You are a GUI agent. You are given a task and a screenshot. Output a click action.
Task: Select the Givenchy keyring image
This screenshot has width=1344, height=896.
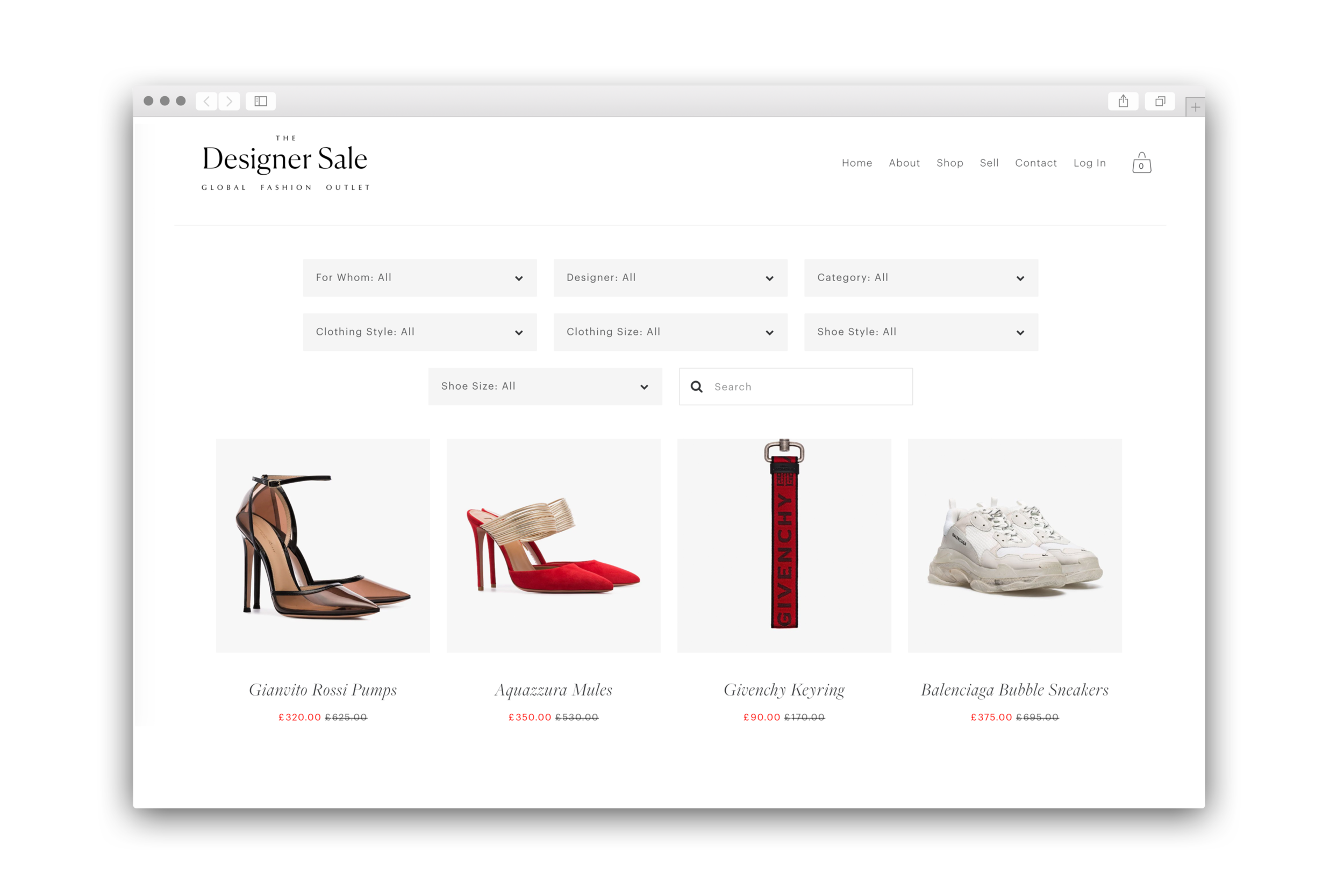(784, 546)
